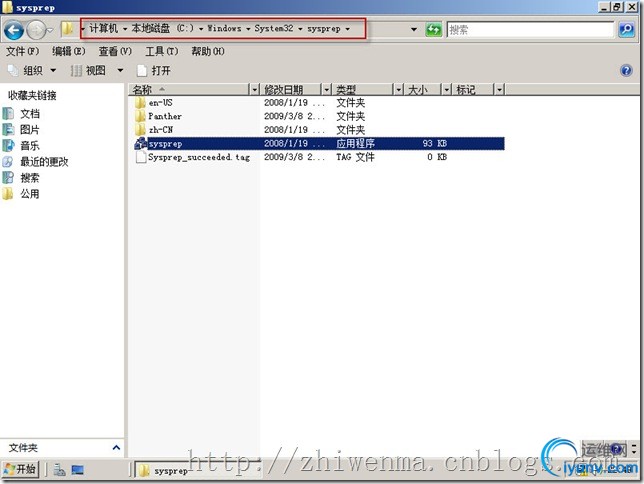Screen dimensions: 644x484
Task: Click the green Refresh button
Action: click(433, 30)
